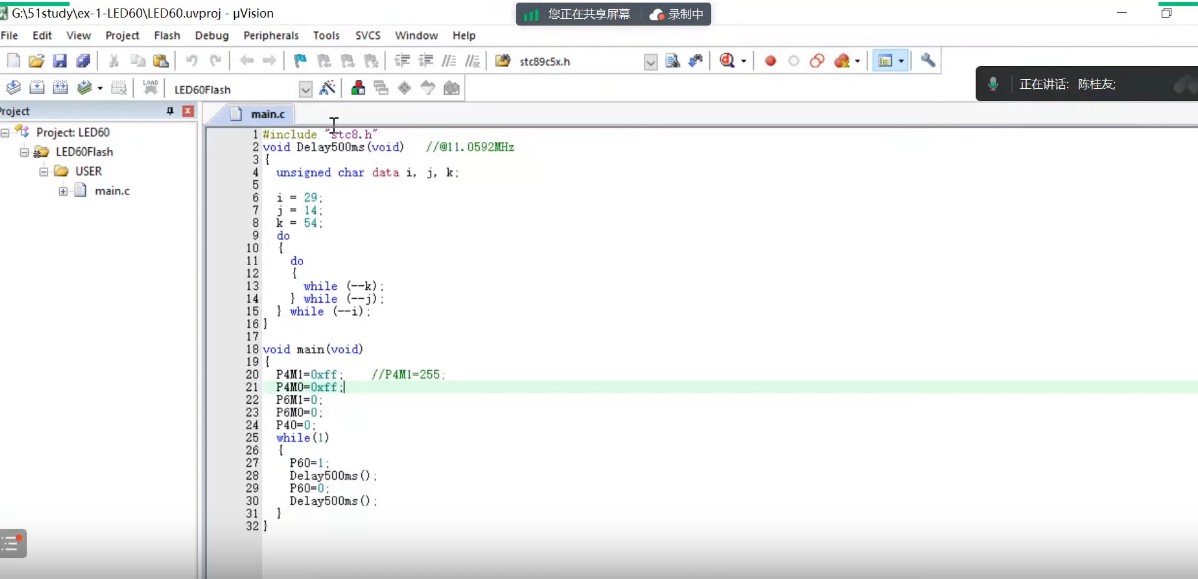Toggle the bookmark flag on current line

[x=300, y=61]
